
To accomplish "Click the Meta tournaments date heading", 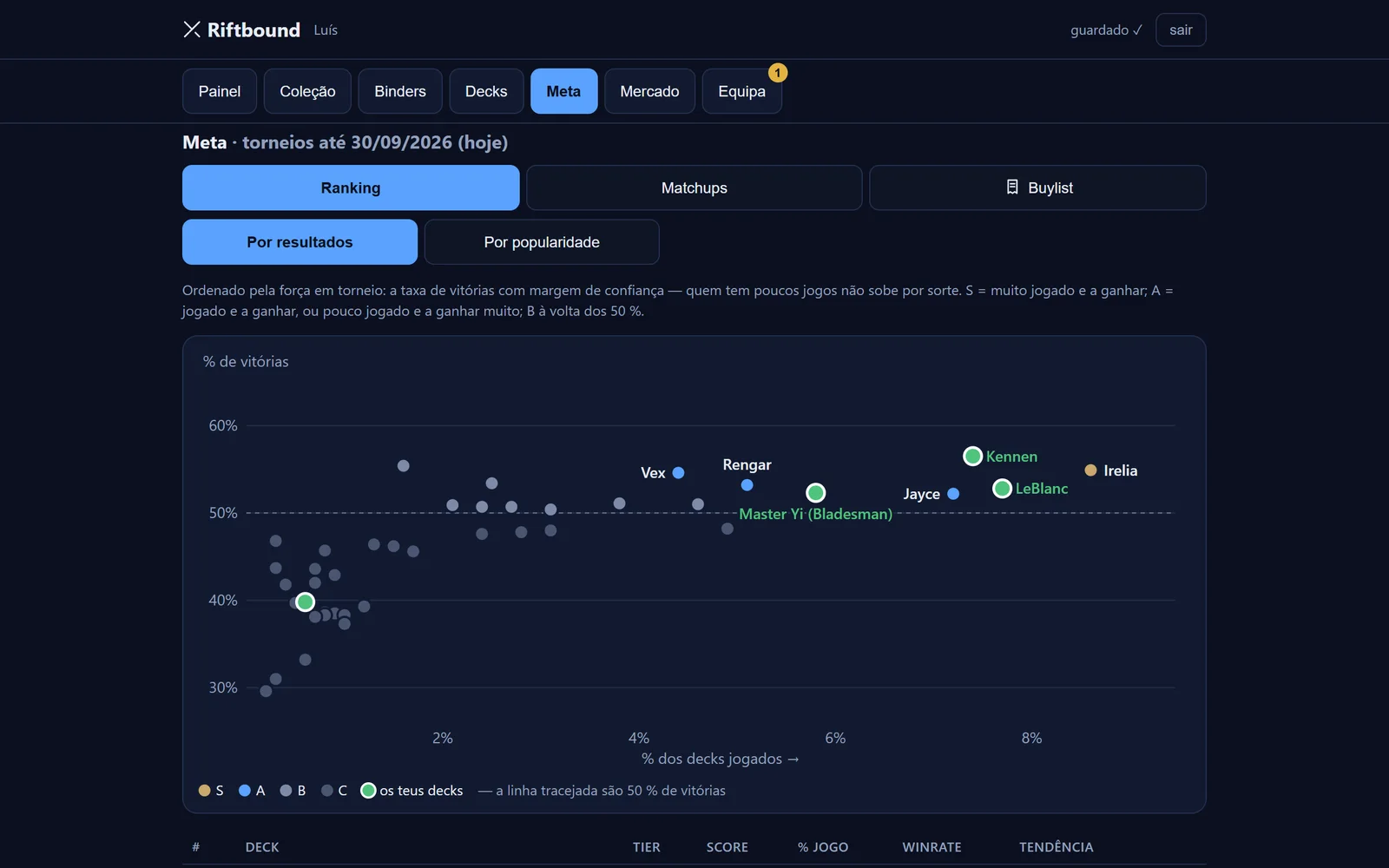I will point(346,142).
